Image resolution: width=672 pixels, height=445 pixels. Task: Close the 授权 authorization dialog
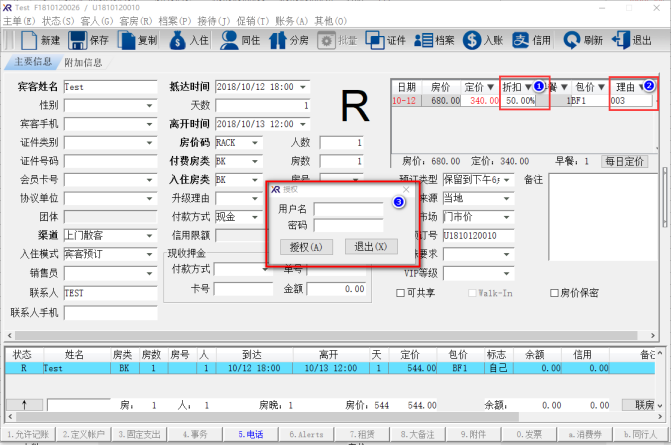406,189
